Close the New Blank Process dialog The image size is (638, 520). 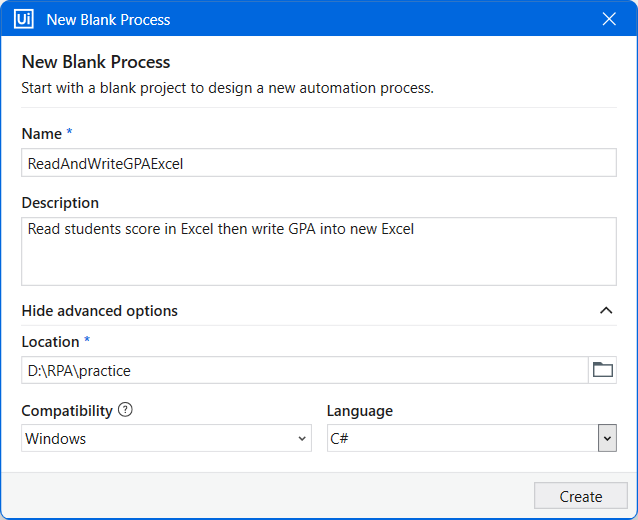[609, 19]
